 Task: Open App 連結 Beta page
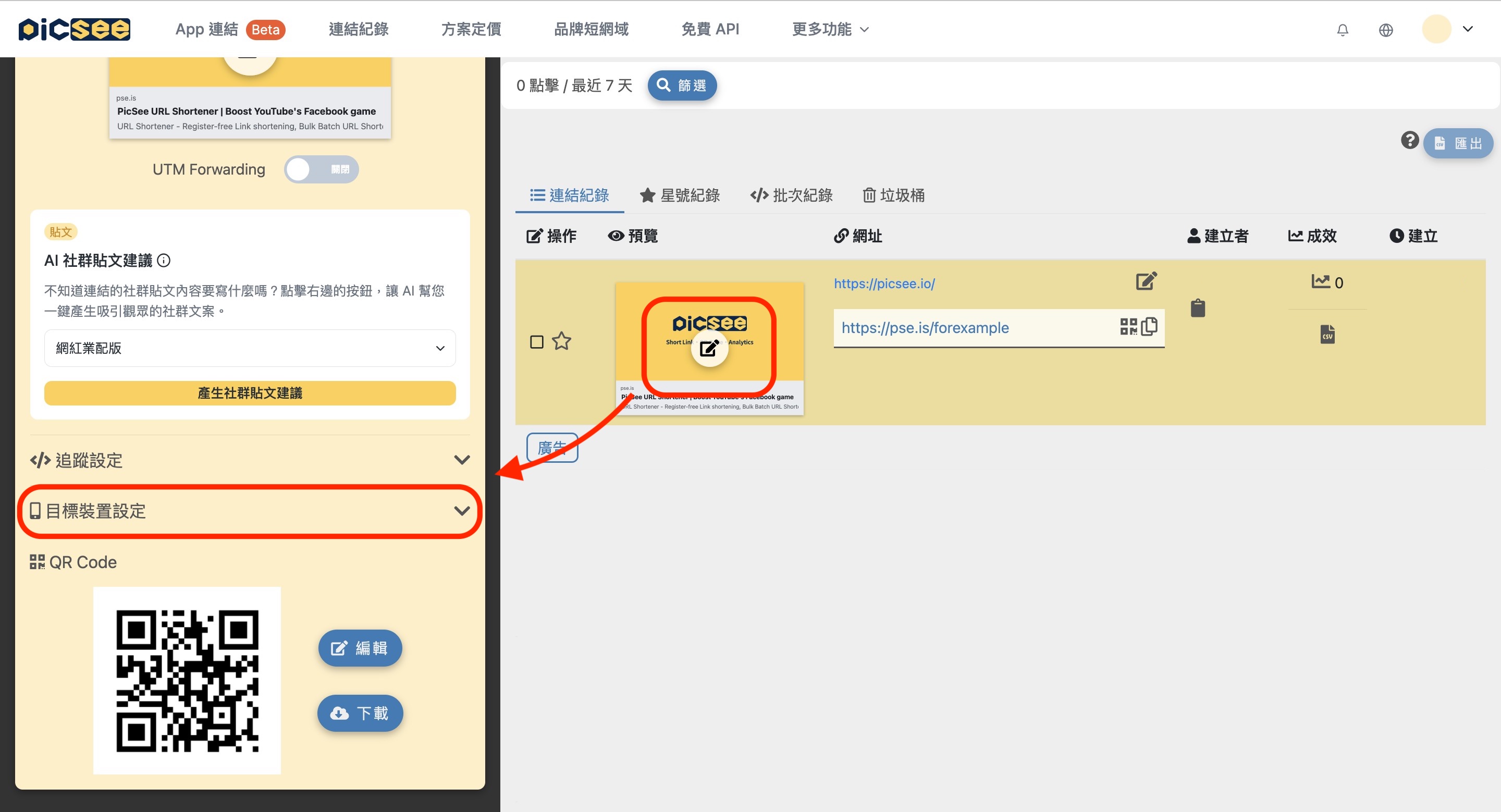point(230,29)
